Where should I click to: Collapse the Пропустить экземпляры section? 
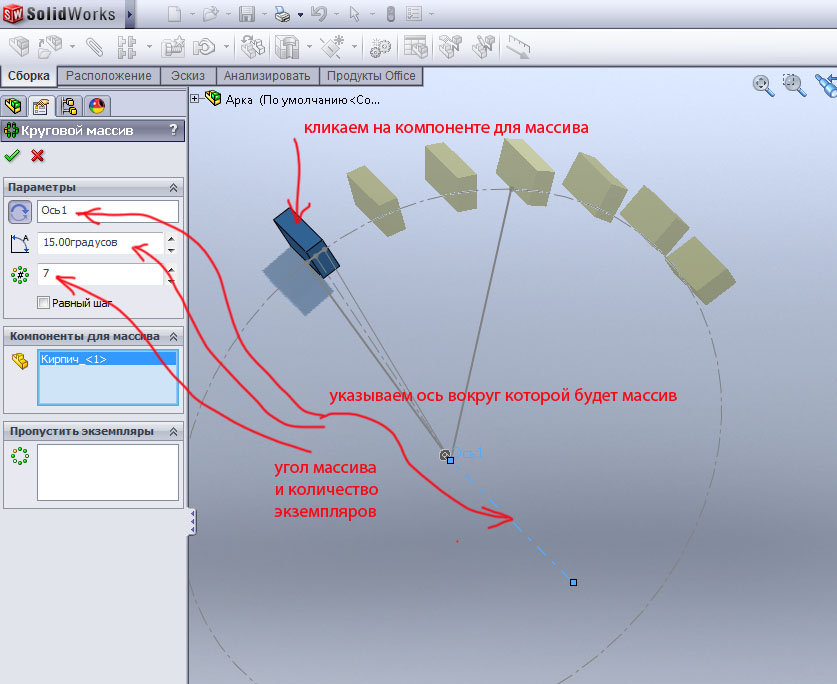tap(173, 431)
